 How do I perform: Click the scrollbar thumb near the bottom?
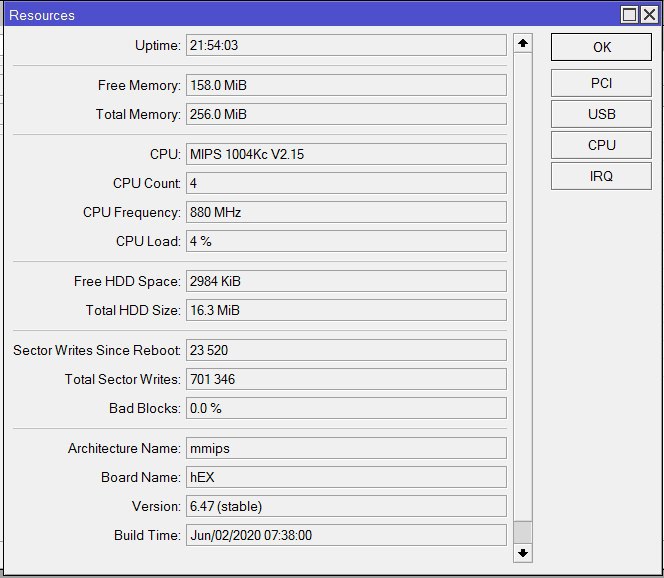click(x=523, y=532)
